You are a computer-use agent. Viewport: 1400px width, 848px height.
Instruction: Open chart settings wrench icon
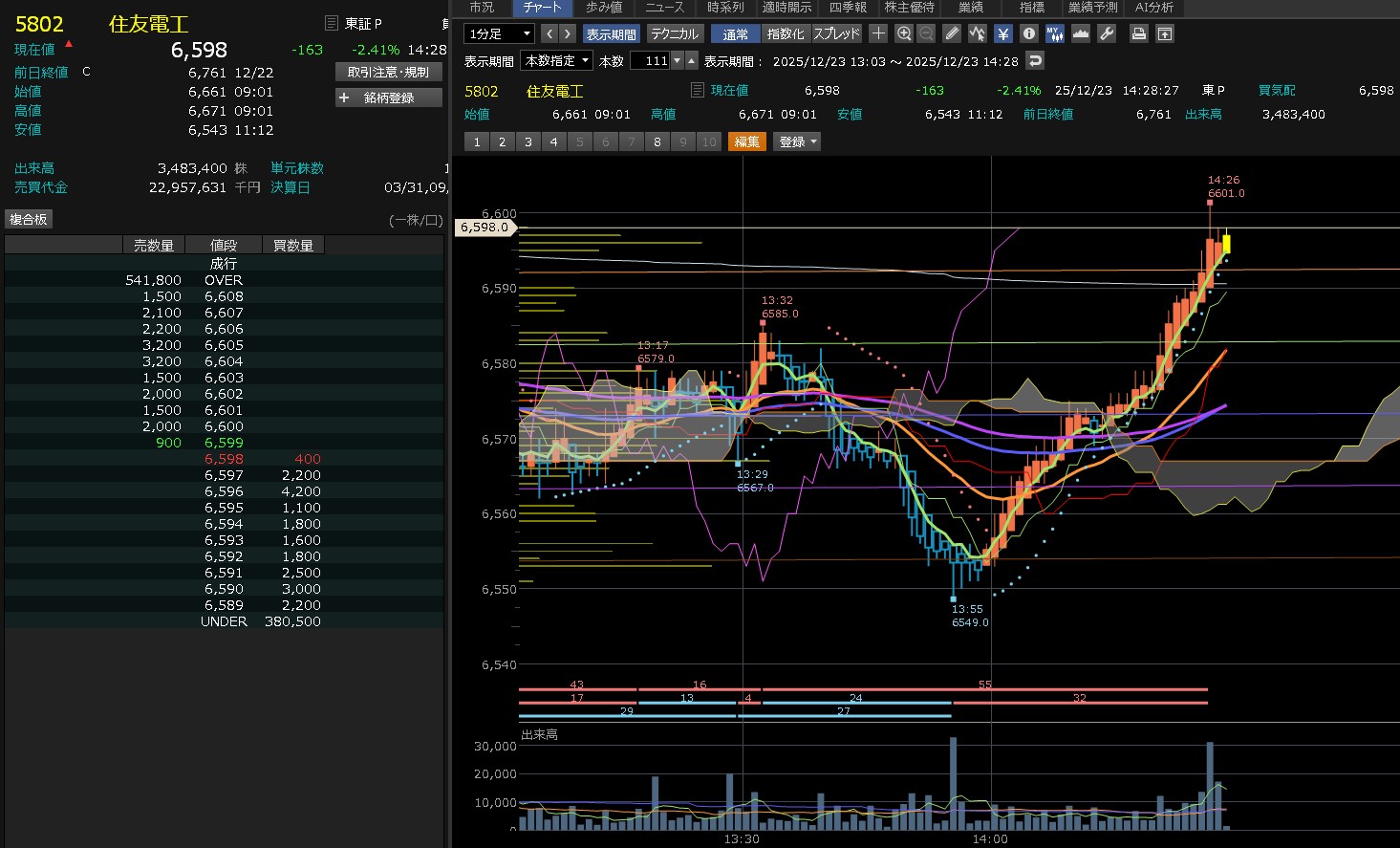click(1107, 33)
